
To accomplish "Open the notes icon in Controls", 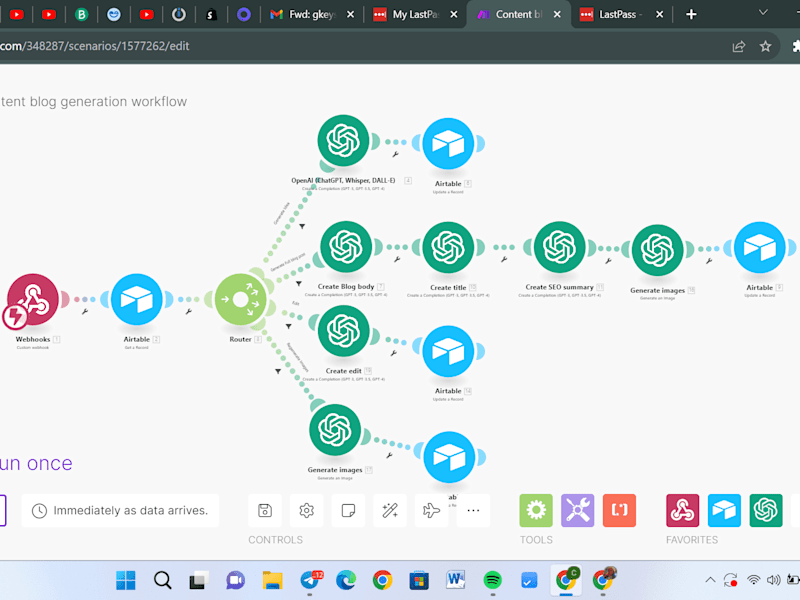I will [x=348, y=510].
